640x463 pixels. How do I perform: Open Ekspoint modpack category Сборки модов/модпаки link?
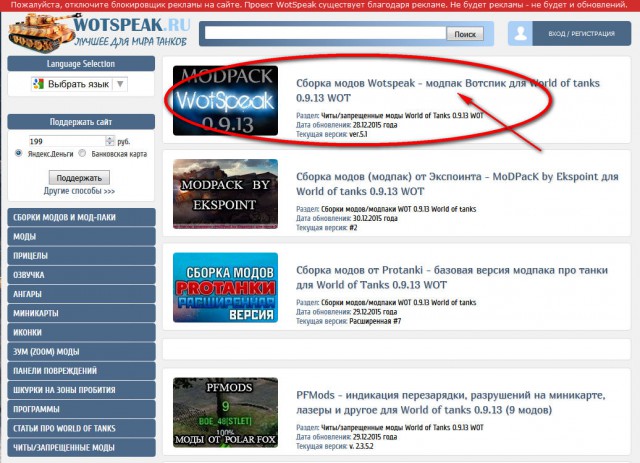[x=398, y=209]
